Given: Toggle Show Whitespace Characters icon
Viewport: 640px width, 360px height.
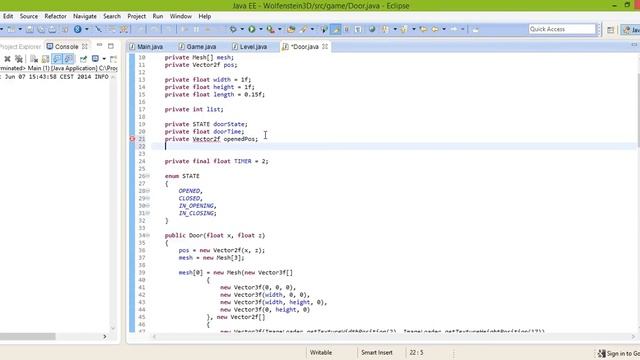Looking at the screenshot, I should [x=358, y=29].
